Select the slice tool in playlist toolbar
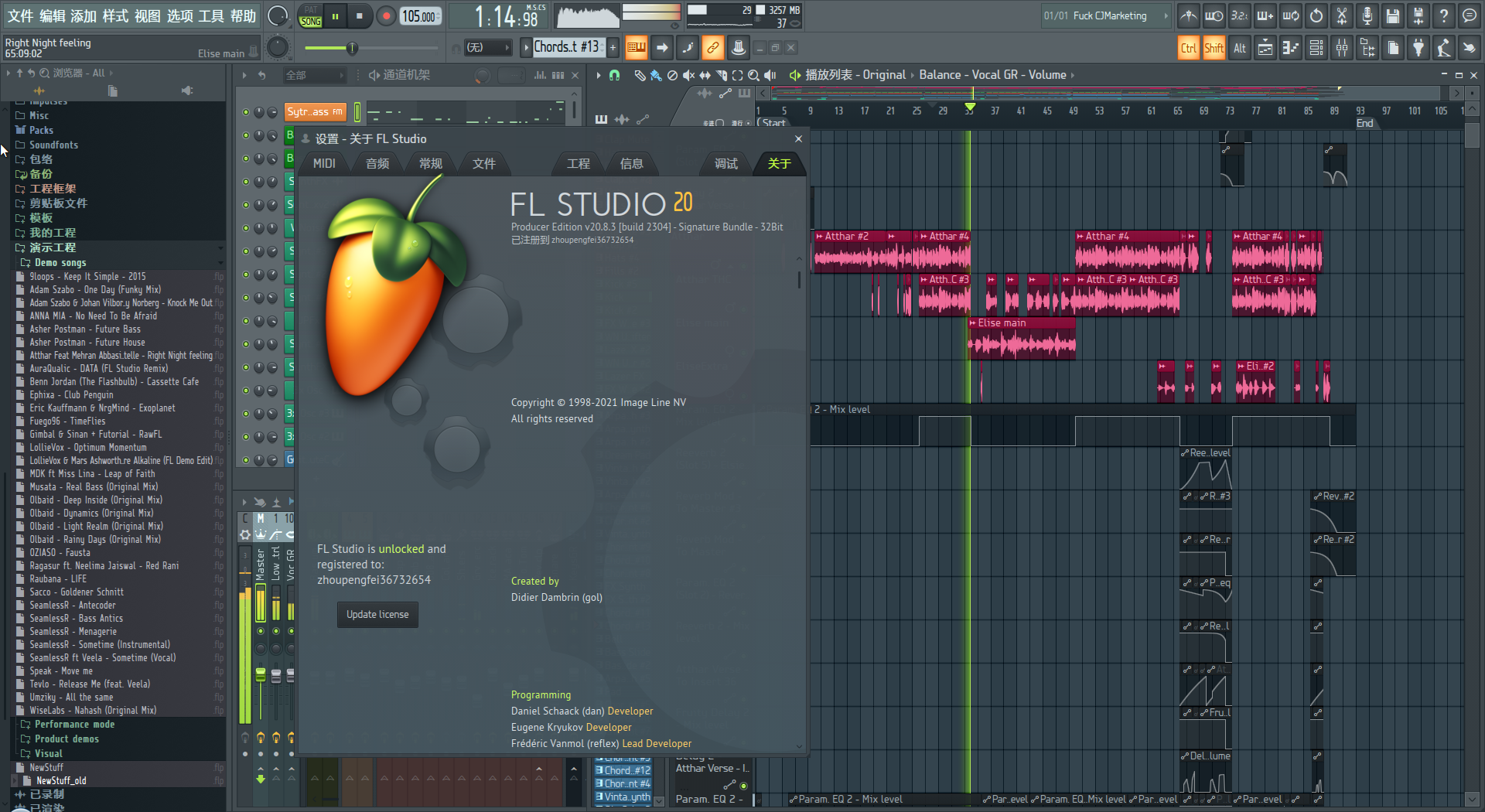1485x812 pixels. [721, 75]
